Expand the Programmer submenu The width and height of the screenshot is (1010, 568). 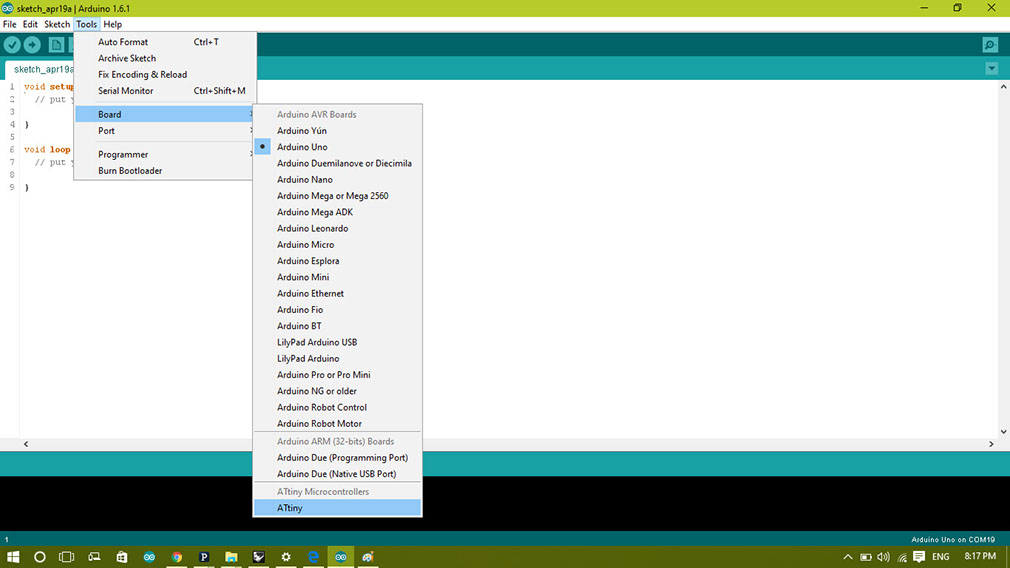166,155
